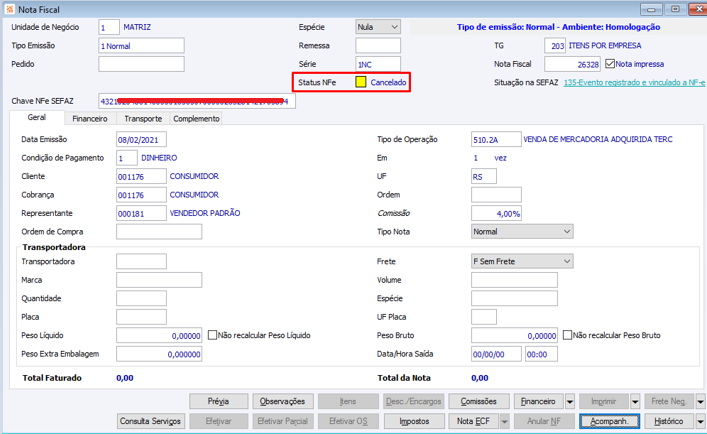Click the Placa input field

(141, 317)
